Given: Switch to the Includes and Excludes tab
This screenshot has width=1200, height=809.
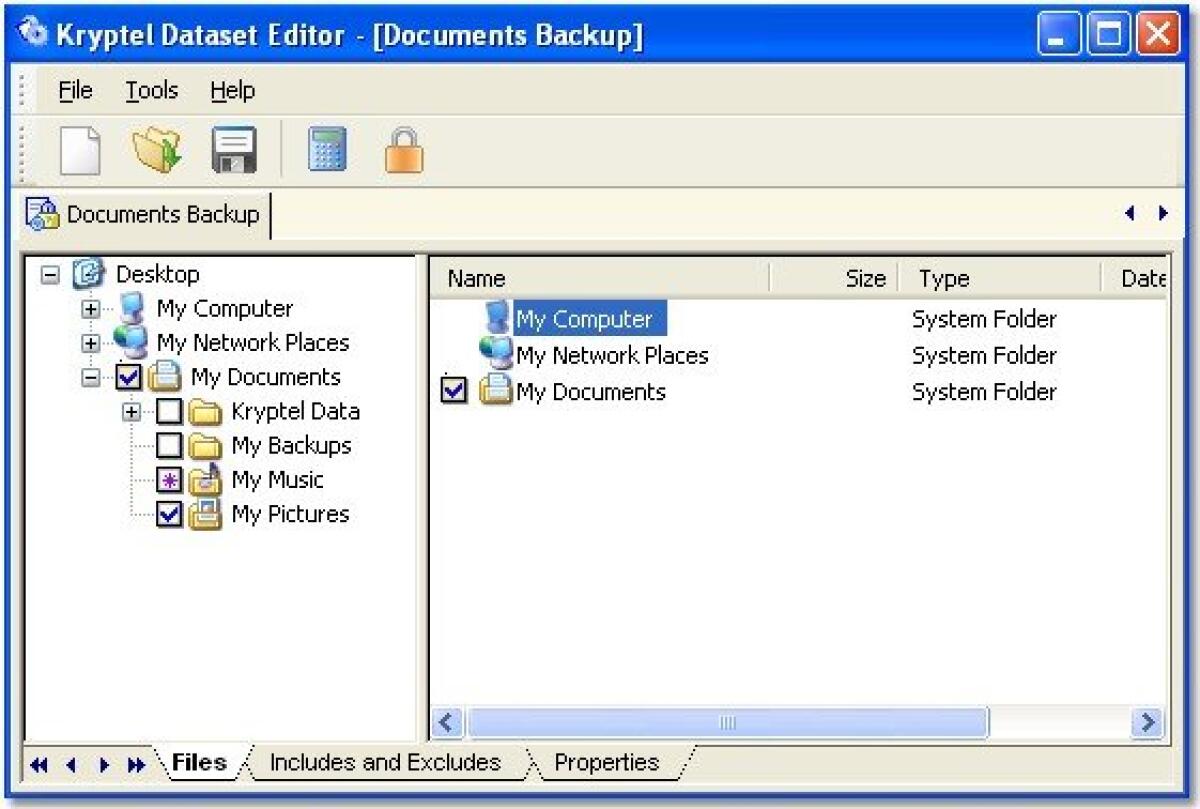Looking at the screenshot, I should [x=383, y=762].
